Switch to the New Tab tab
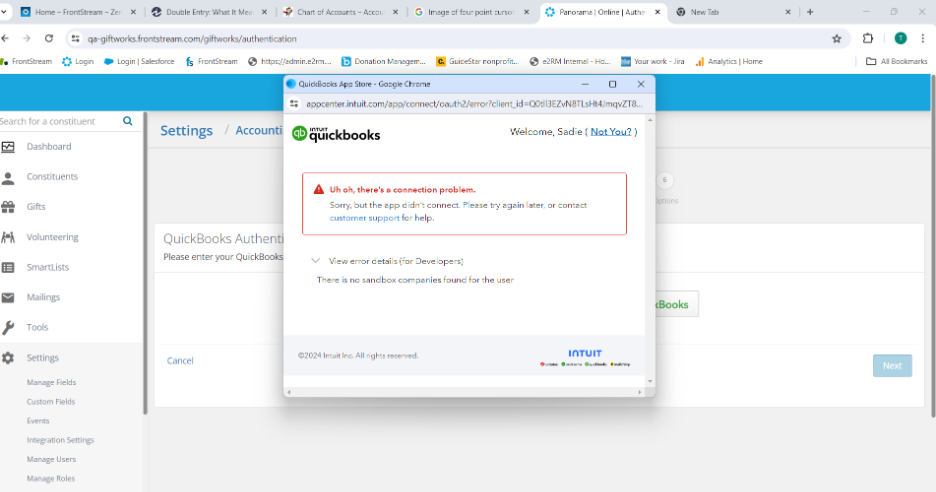 click(734, 12)
